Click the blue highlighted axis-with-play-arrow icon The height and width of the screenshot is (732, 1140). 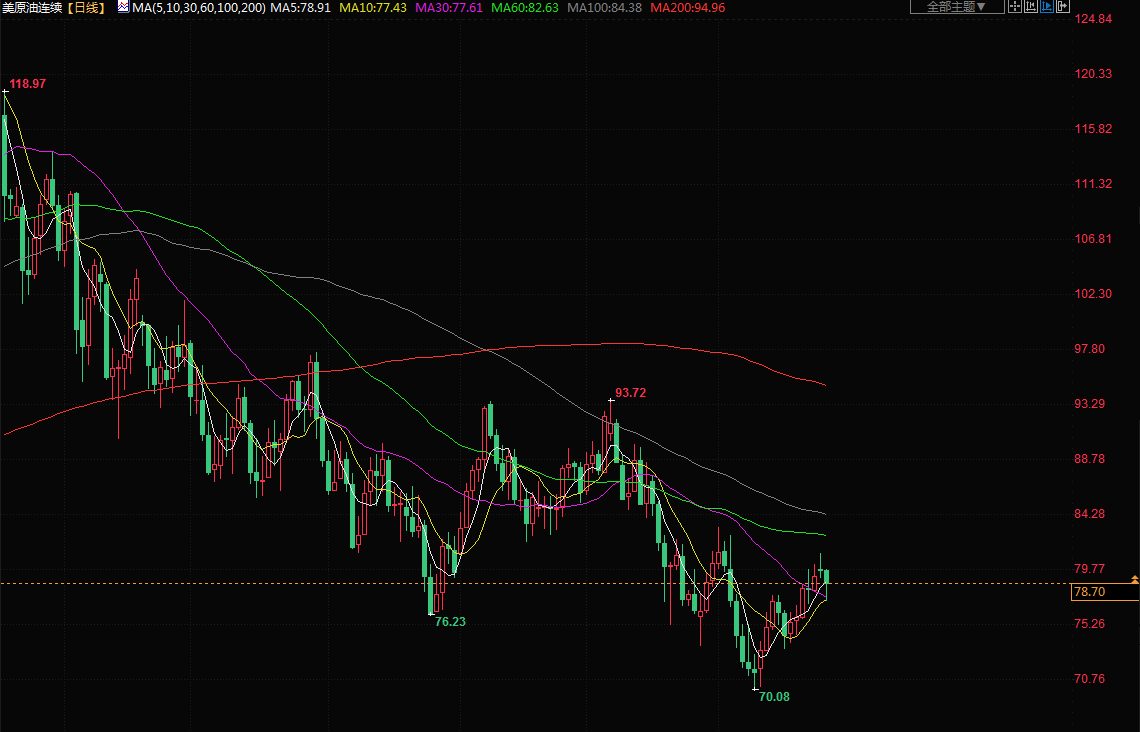pyautogui.click(x=1047, y=7)
